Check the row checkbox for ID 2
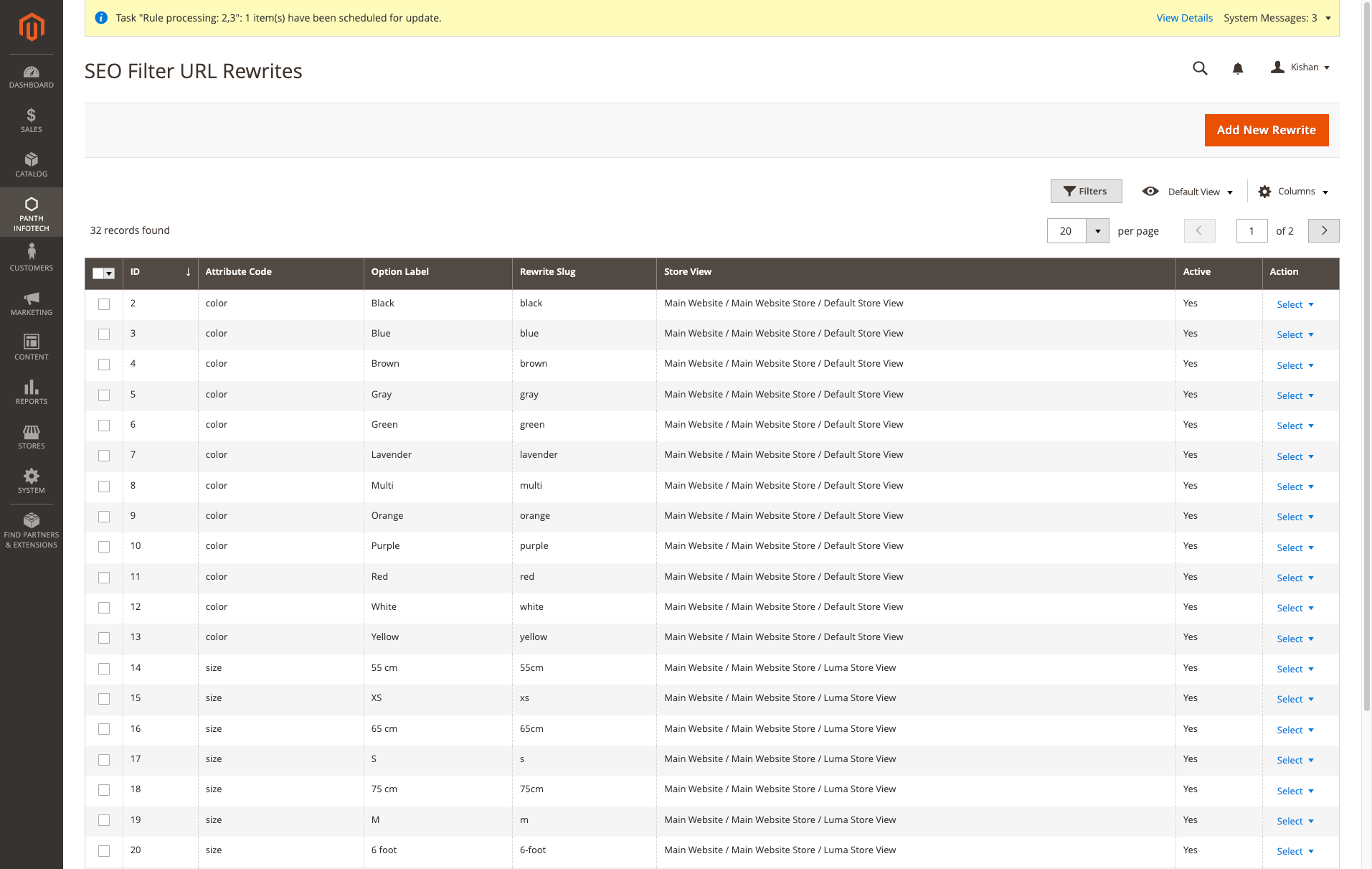 pos(103,304)
